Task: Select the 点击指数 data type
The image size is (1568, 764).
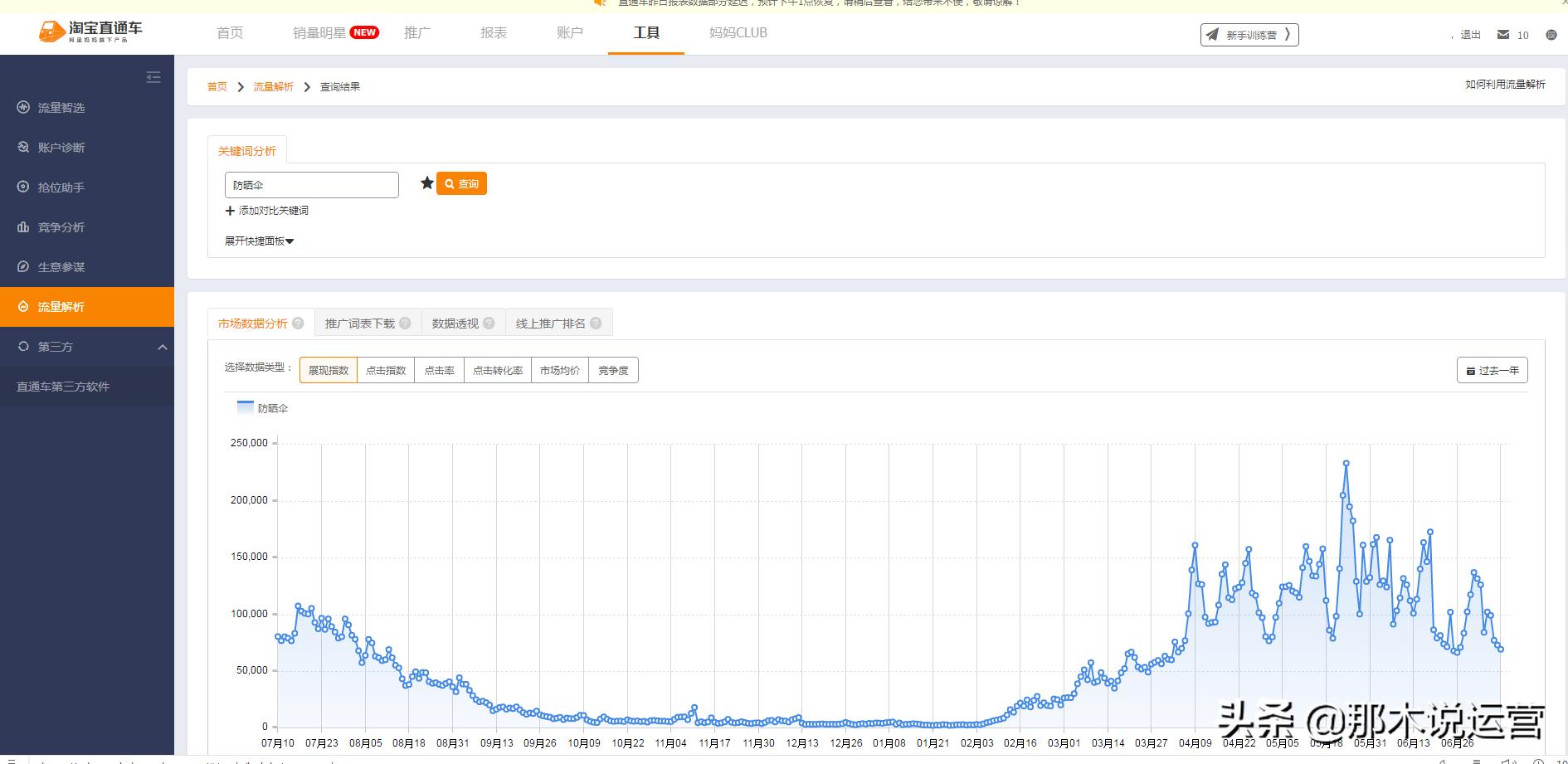Action: (386, 371)
